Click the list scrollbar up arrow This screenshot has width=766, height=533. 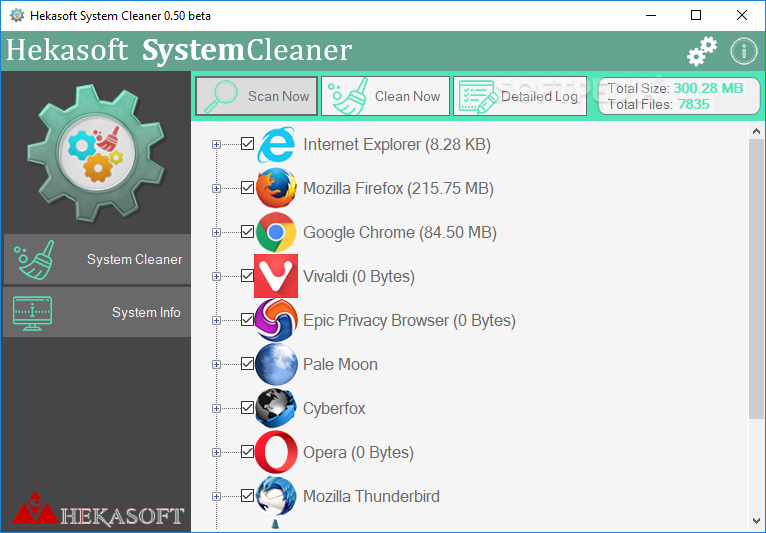[756, 131]
